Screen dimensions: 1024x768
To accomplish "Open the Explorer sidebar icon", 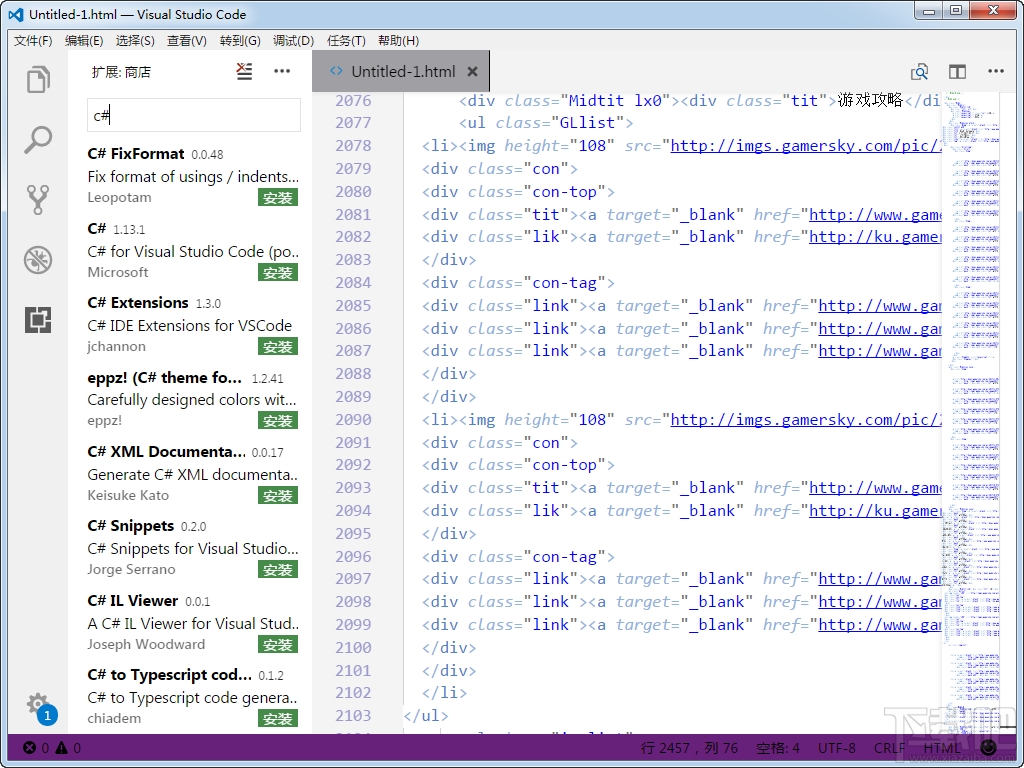I will pos(37,79).
